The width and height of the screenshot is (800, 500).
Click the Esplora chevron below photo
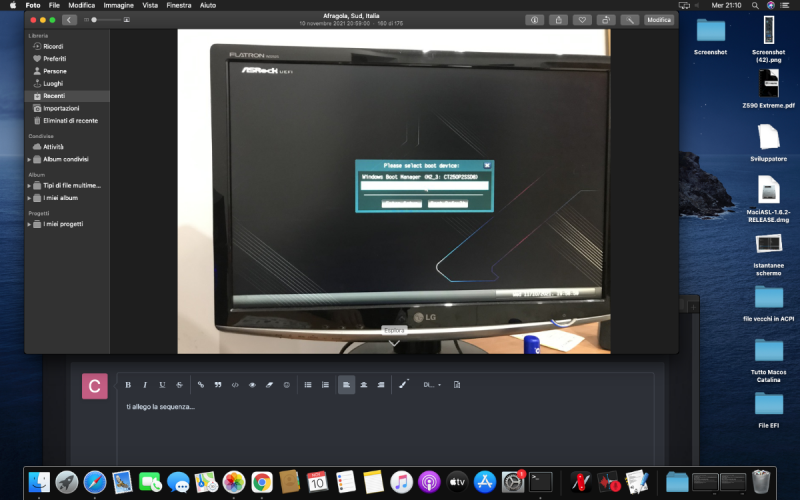pyautogui.click(x=394, y=343)
